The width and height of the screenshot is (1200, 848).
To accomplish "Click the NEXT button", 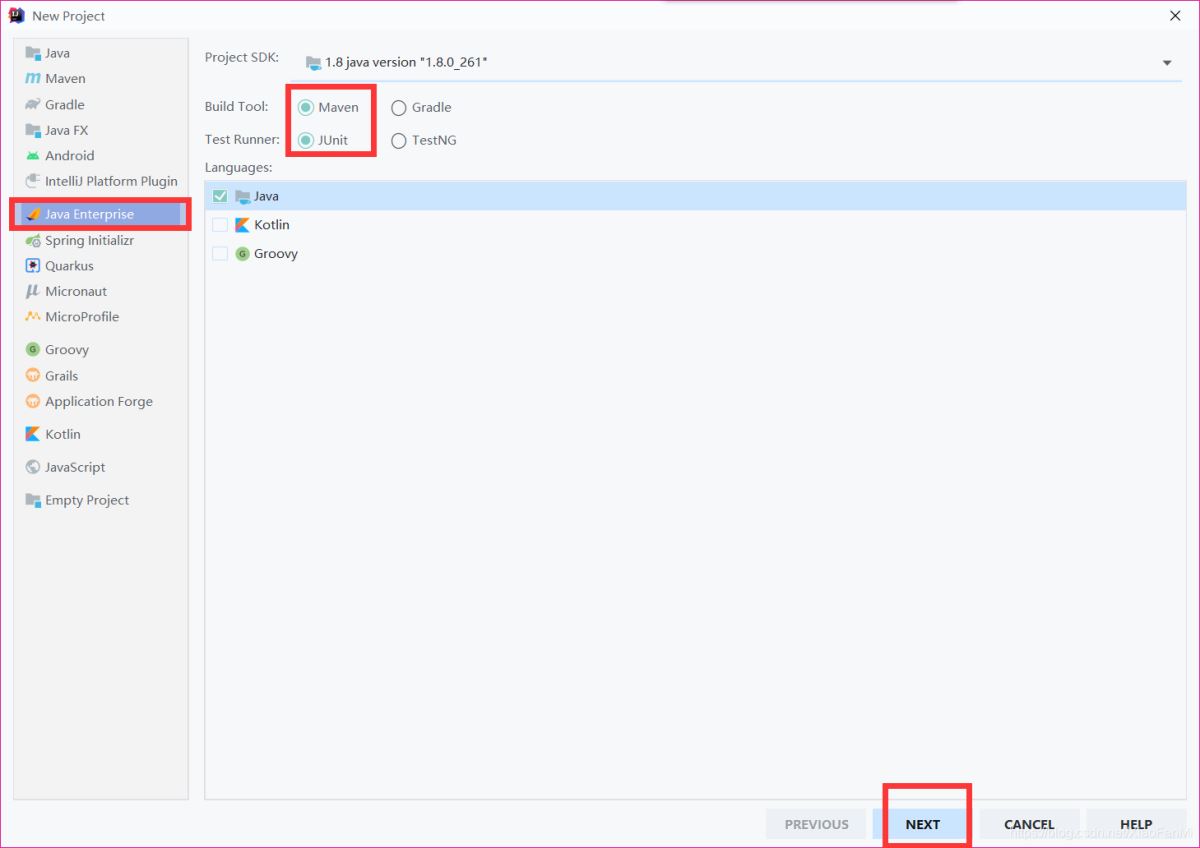I will [922, 824].
